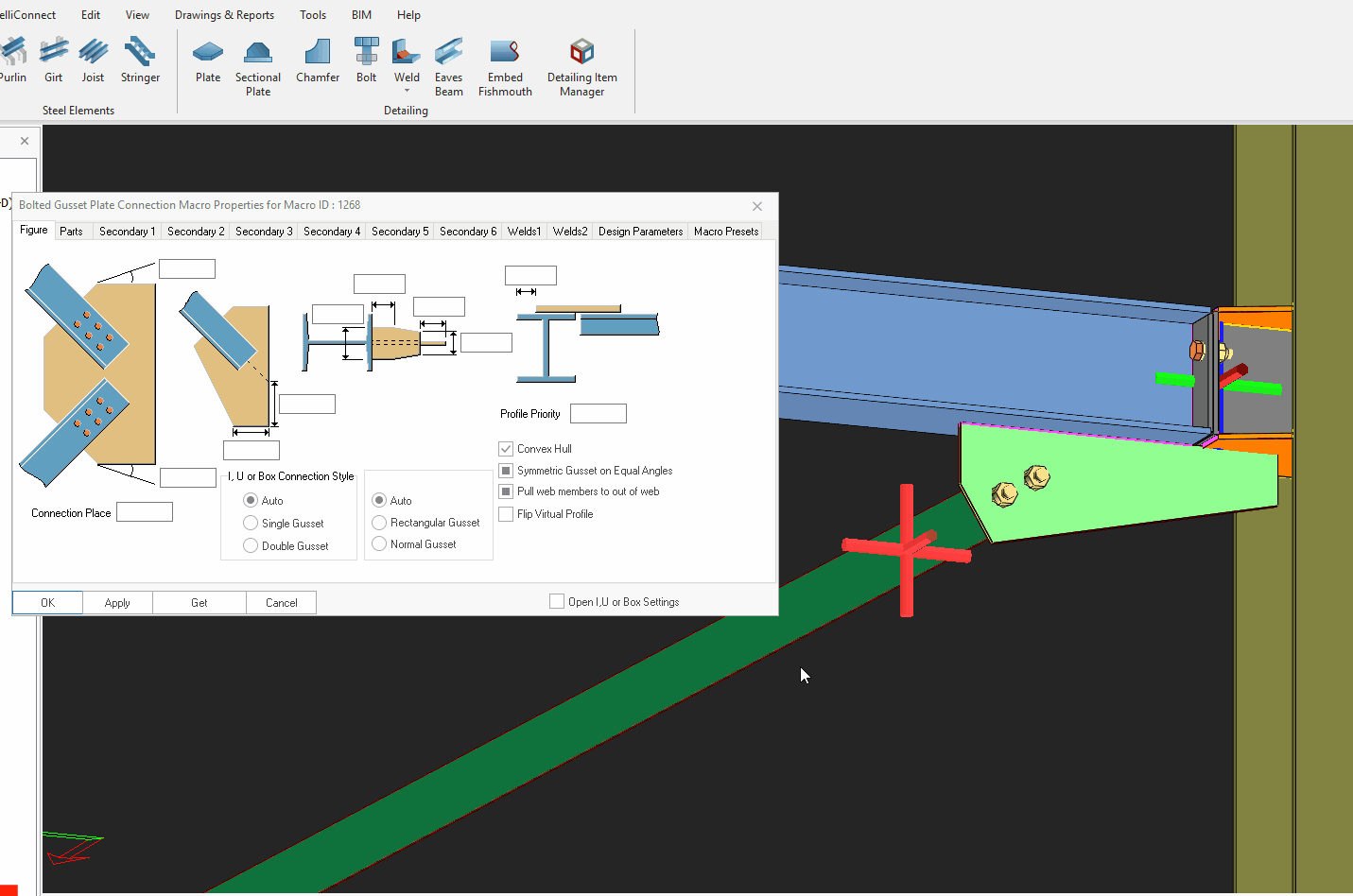The height and width of the screenshot is (896, 1353).
Task: Click the Bolt tool icon
Action: 367,60
